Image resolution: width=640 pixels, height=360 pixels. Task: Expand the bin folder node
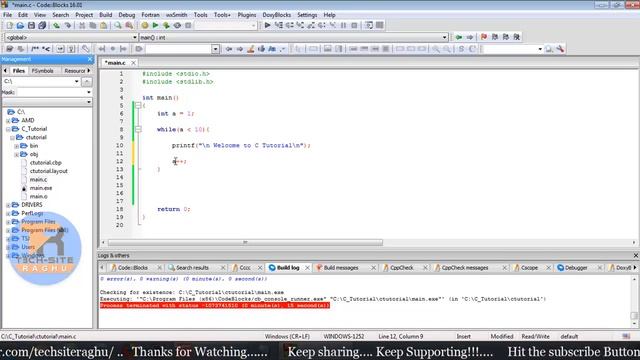click(16, 146)
